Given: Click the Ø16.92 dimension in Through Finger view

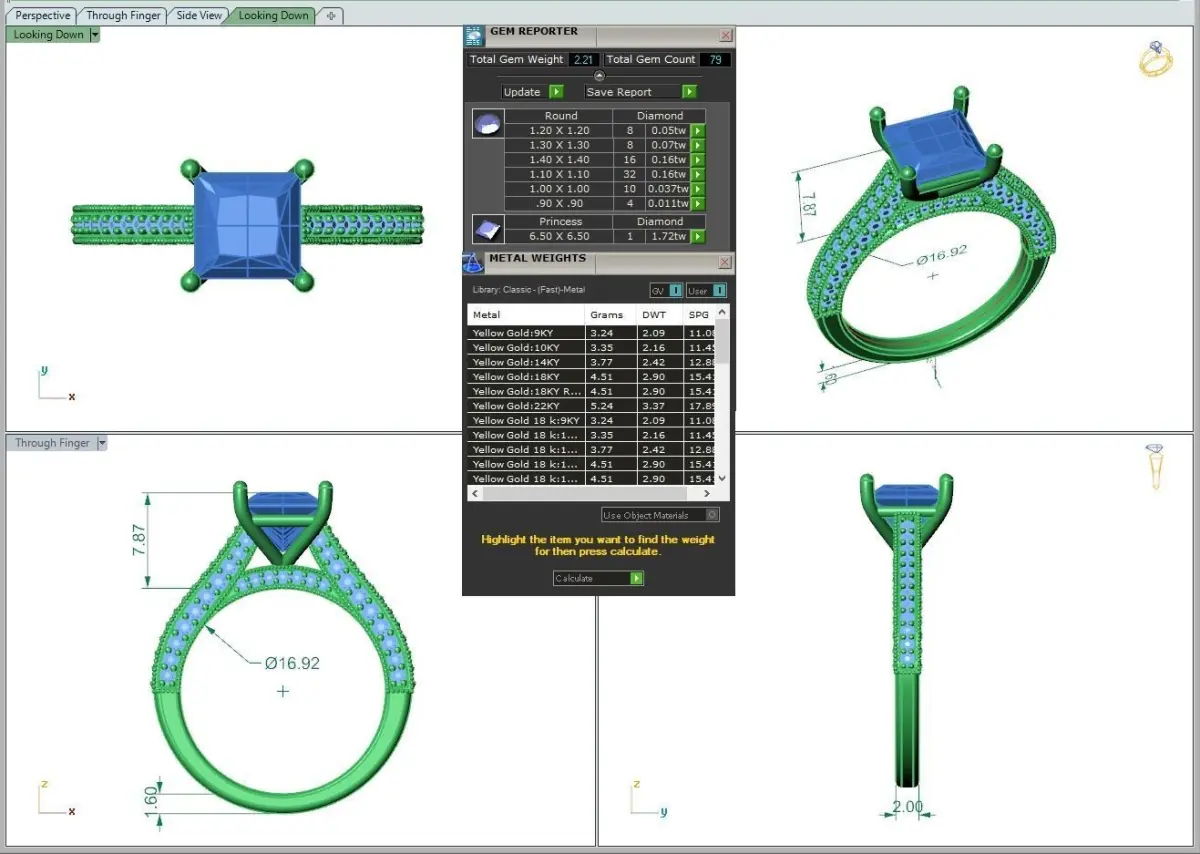Looking at the screenshot, I should point(292,663).
